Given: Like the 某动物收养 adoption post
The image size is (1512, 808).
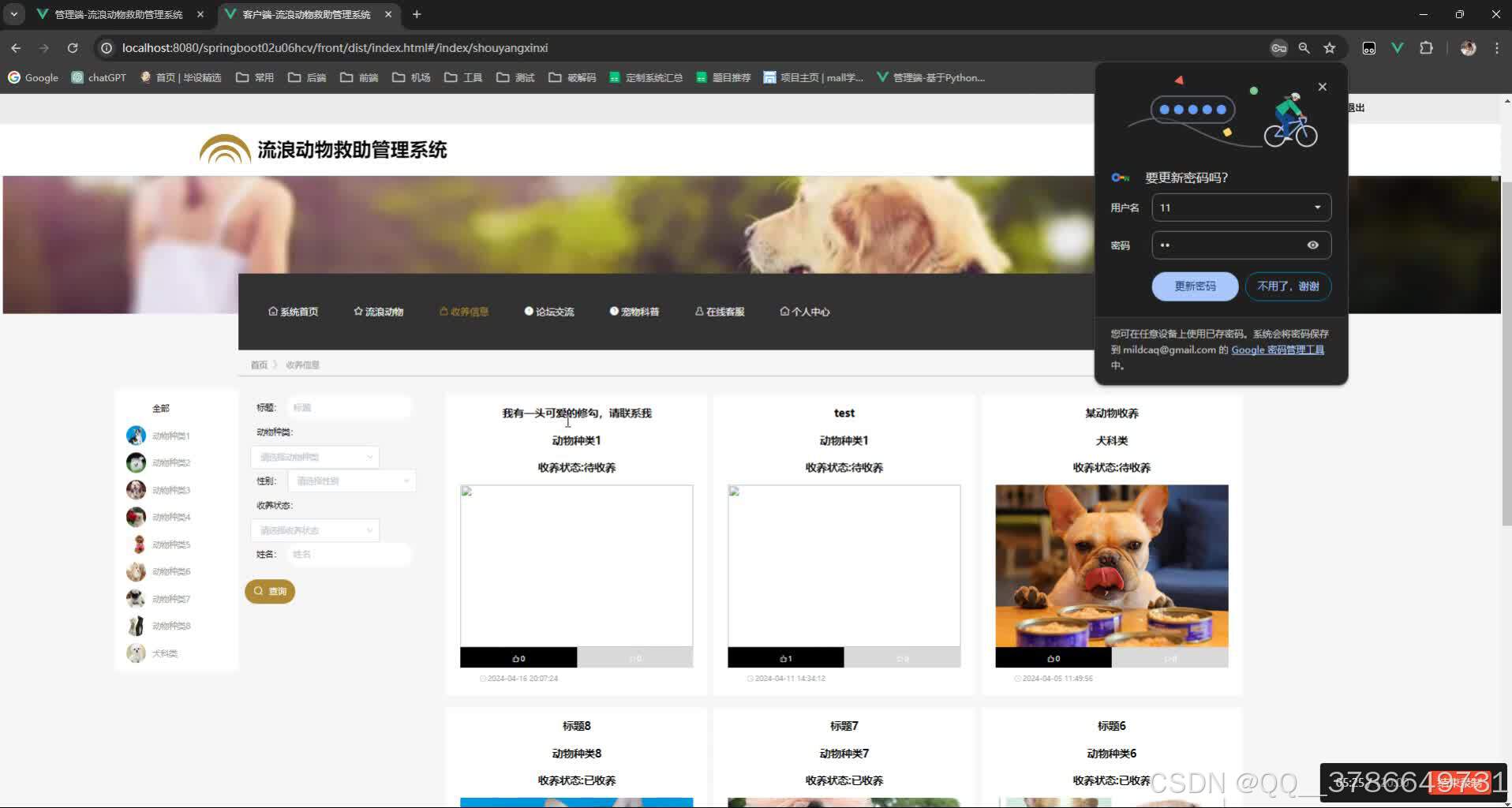Looking at the screenshot, I should coord(1053,658).
